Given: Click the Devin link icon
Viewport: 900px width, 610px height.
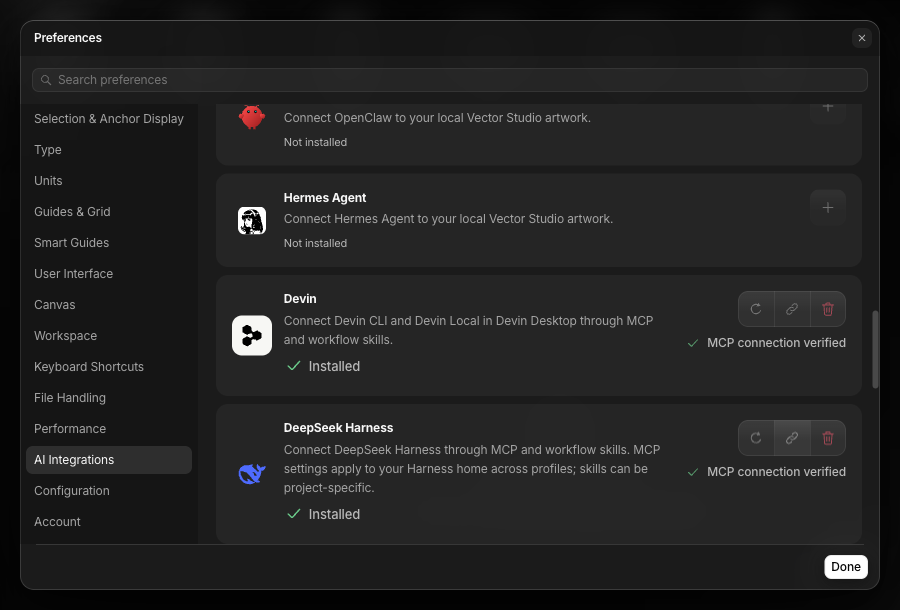Looking at the screenshot, I should click(x=792, y=309).
